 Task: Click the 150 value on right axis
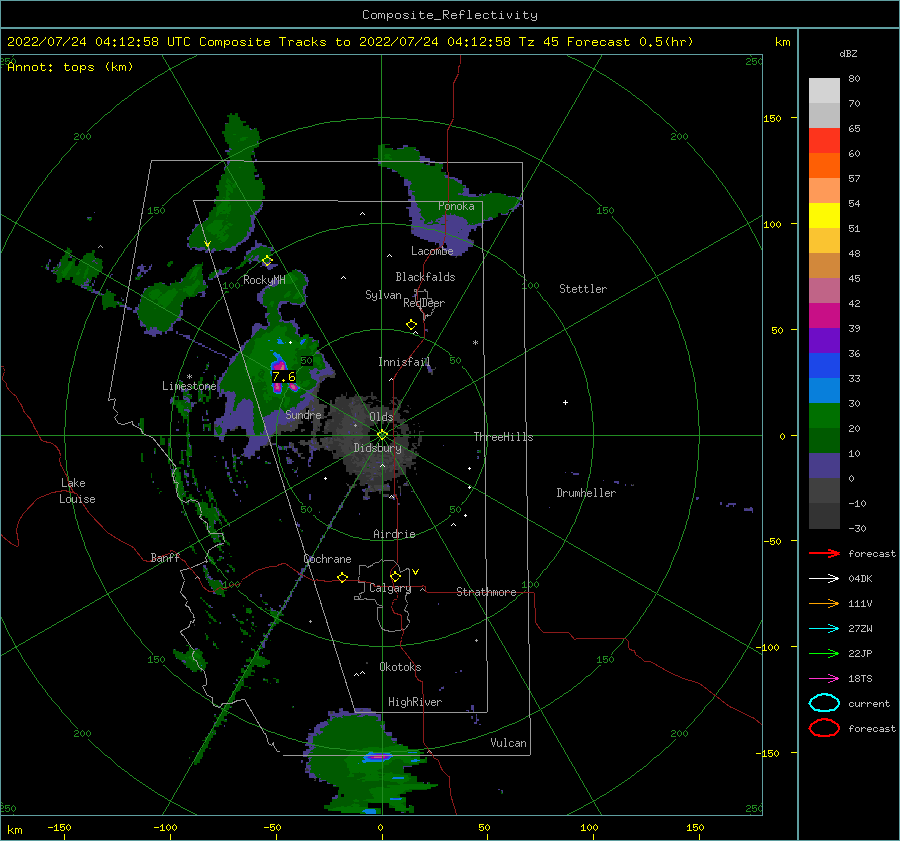coord(772,118)
